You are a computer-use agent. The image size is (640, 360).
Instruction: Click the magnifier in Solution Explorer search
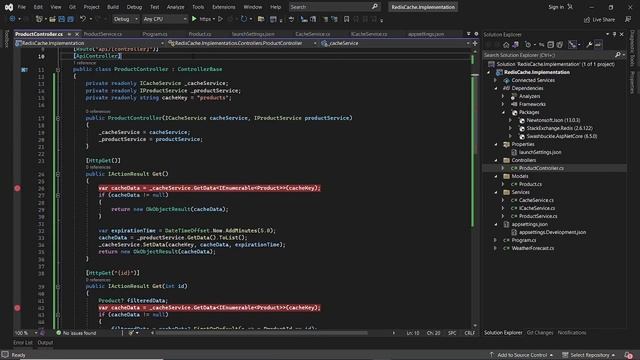618,55
